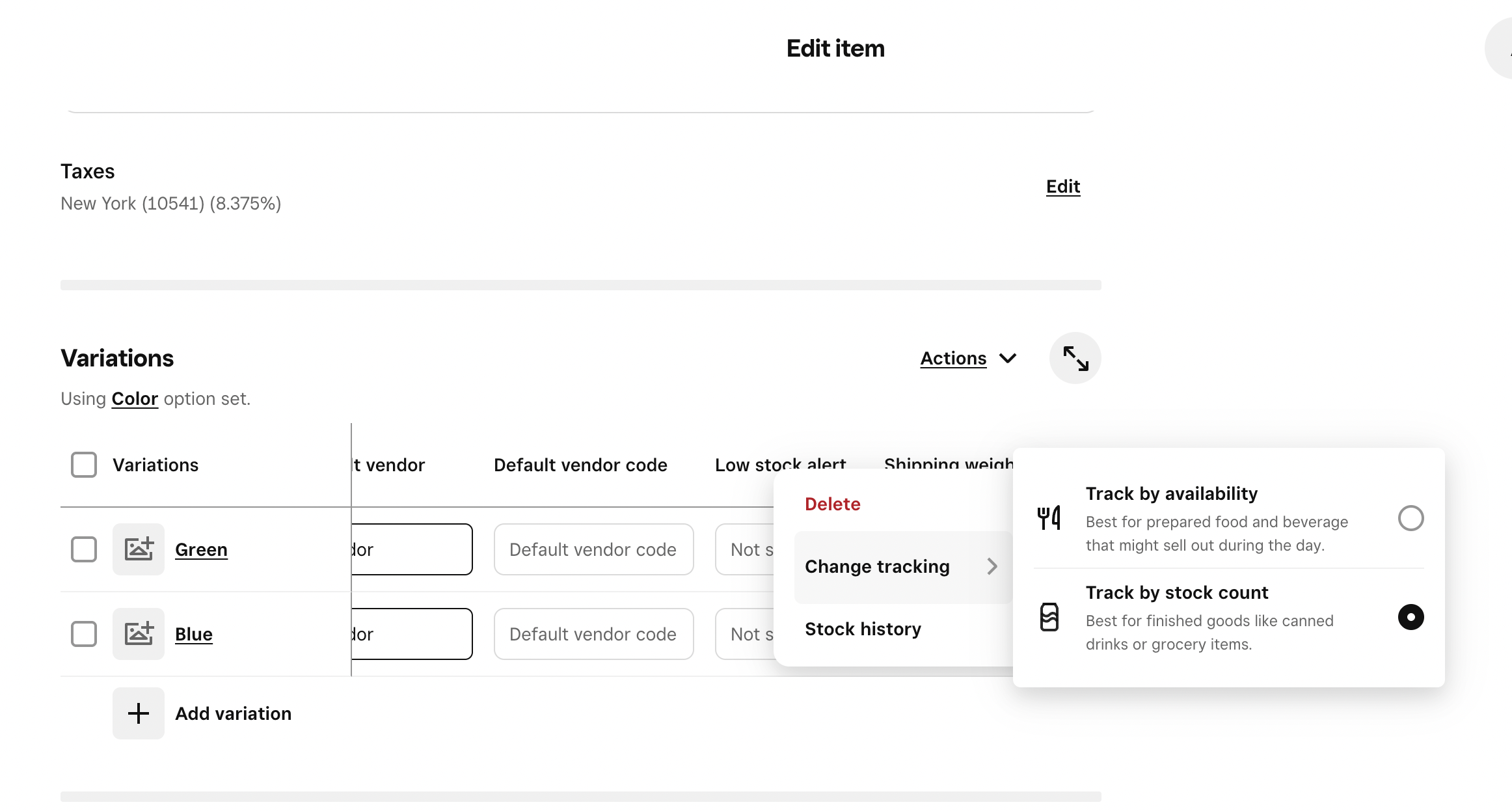The height and width of the screenshot is (811, 1512).
Task: Click Green's Default vendor code field
Action: tap(593, 549)
